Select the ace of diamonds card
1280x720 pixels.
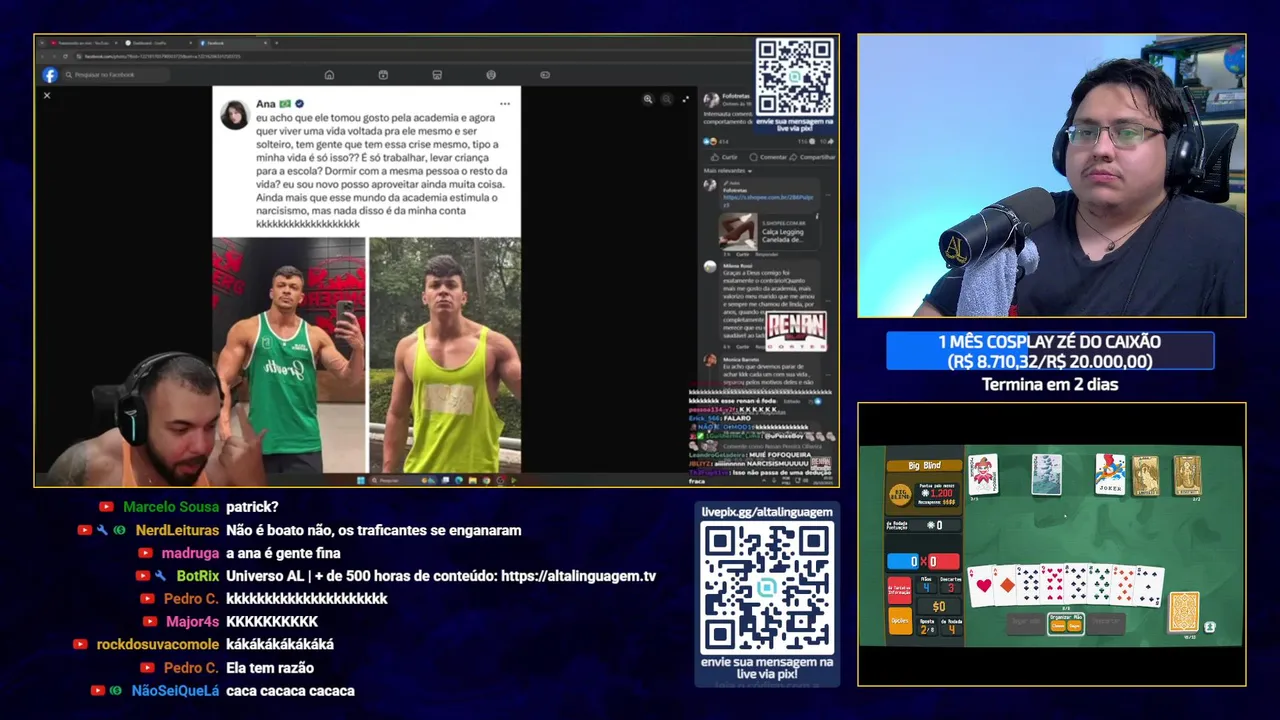point(1004,586)
